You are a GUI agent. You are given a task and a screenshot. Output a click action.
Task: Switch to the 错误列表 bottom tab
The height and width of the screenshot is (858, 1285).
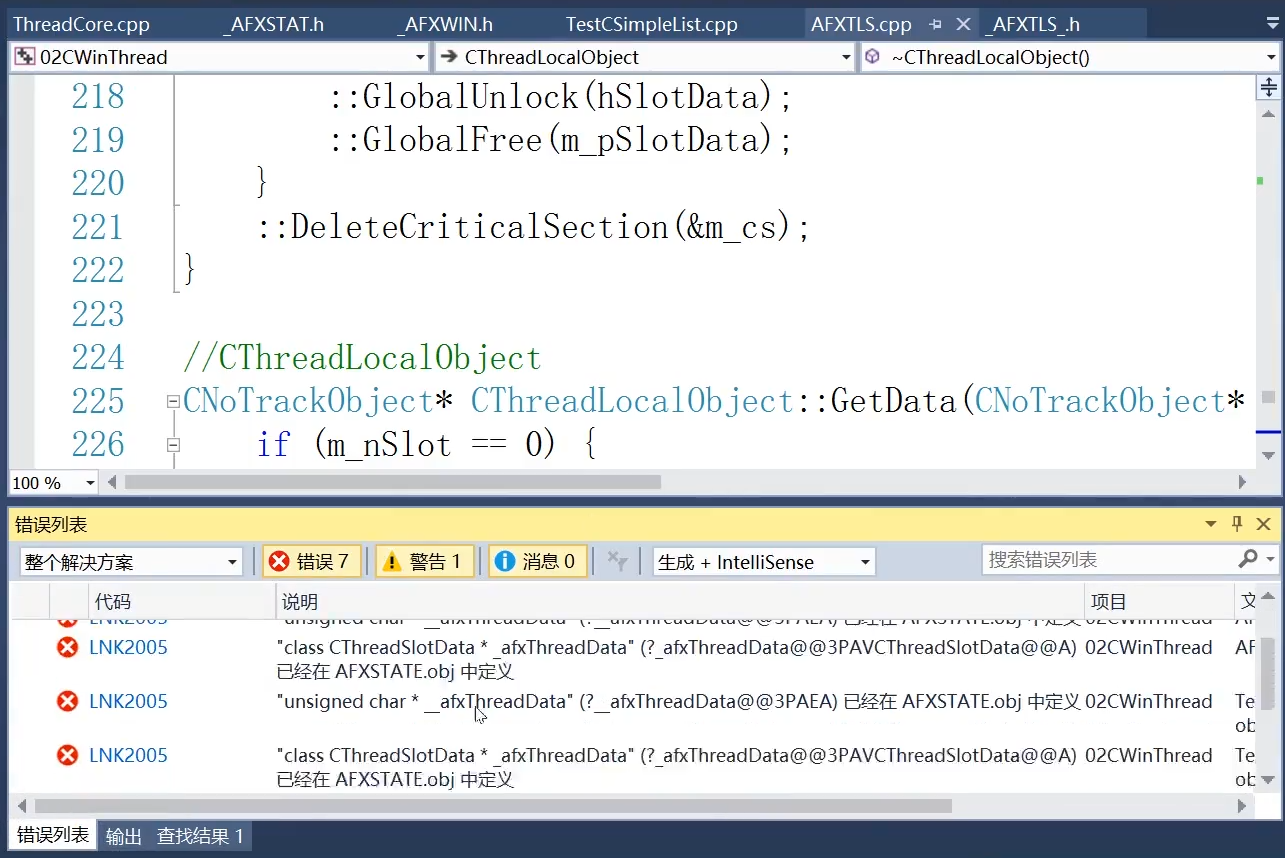coord(53,836)
